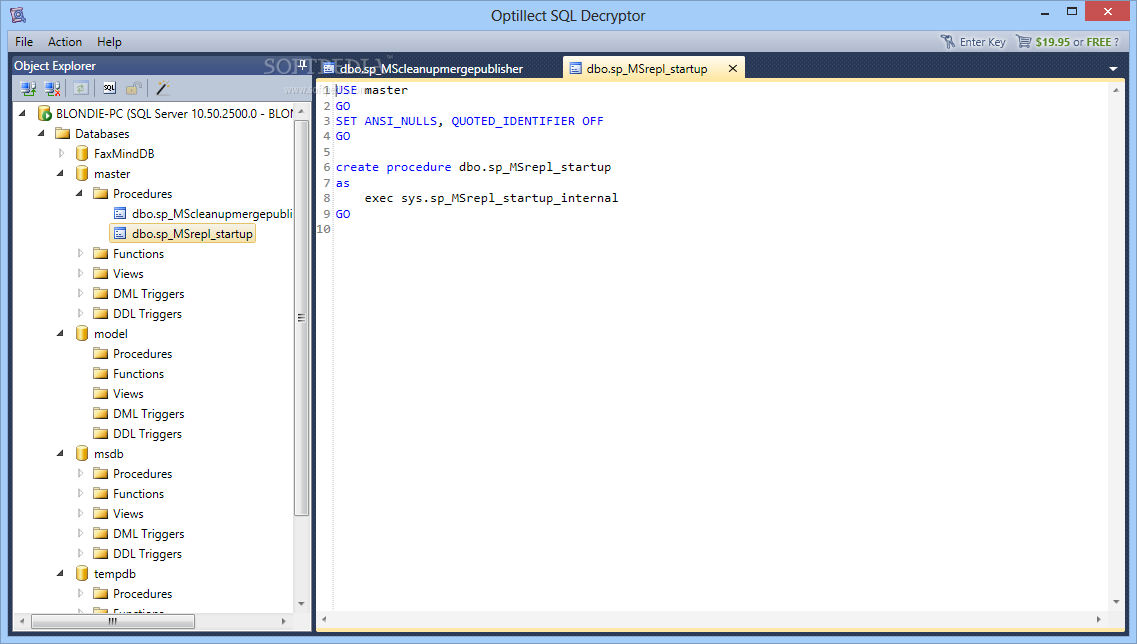Select Functions under model

pos(138,373)
